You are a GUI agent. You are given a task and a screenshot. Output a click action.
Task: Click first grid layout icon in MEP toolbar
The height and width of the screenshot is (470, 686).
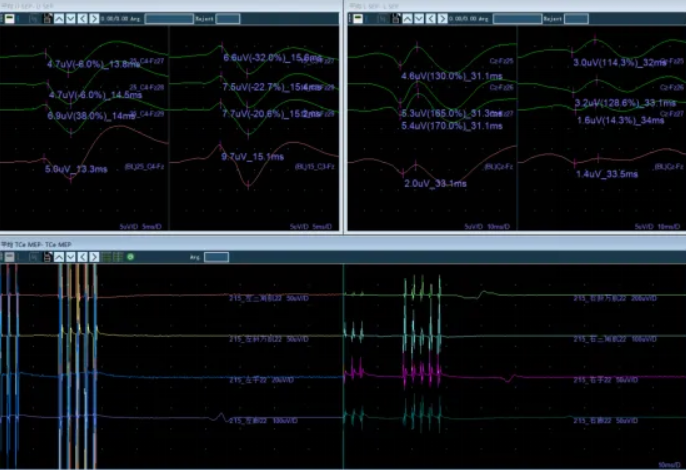click(x=106, y=257)
